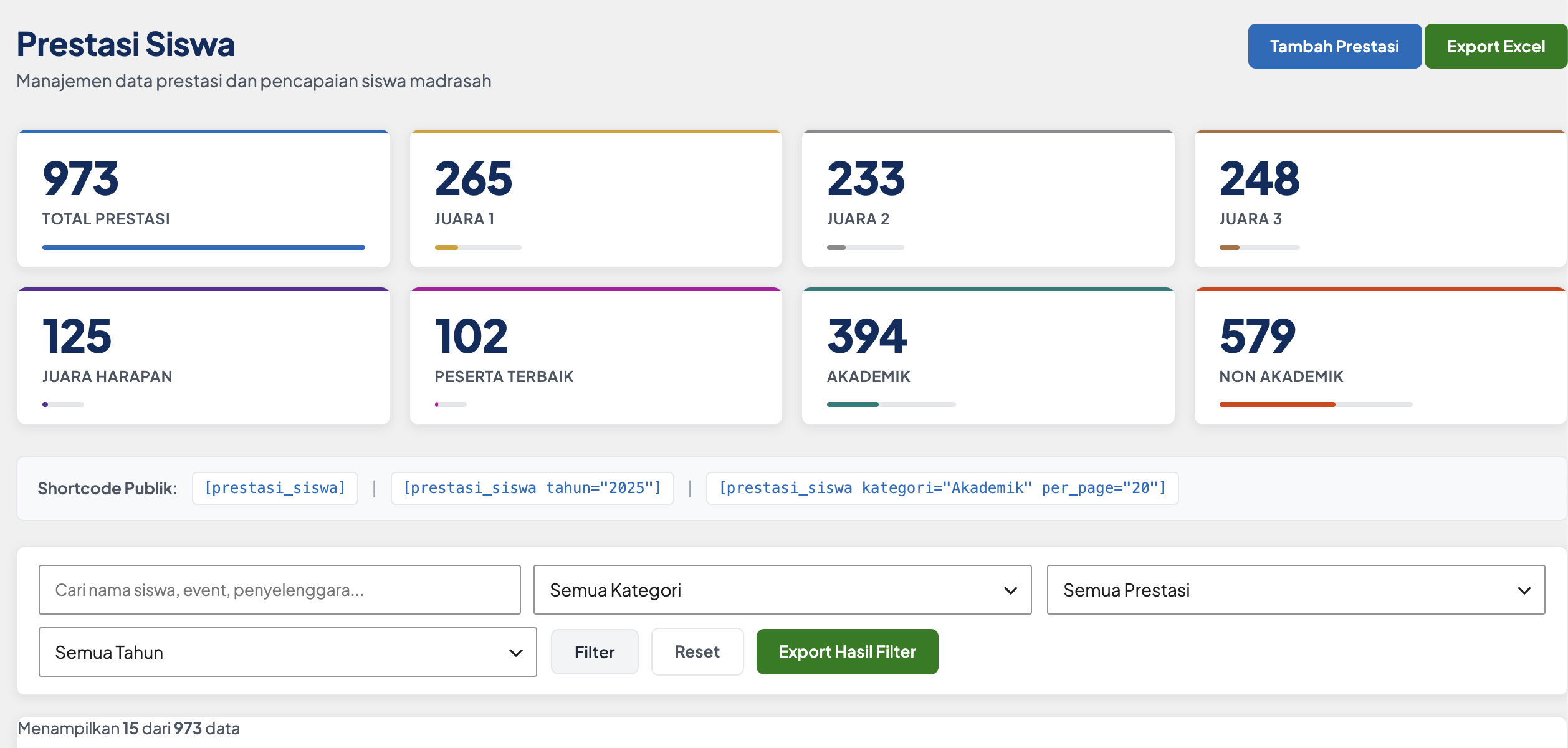Image resolution: width=1568 pixels, height=748 pixels.
Task: Click the Non Akademik progress bar
Action: point(1316,405)
